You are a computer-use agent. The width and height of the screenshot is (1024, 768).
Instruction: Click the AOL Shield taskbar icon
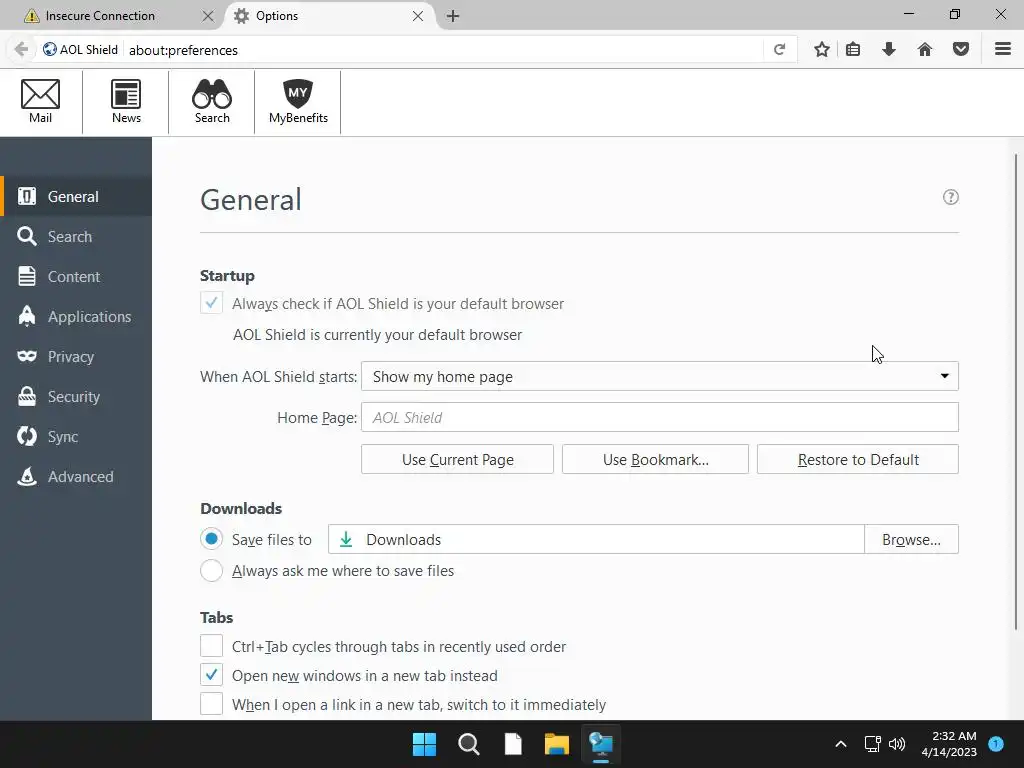click(601, 744)
